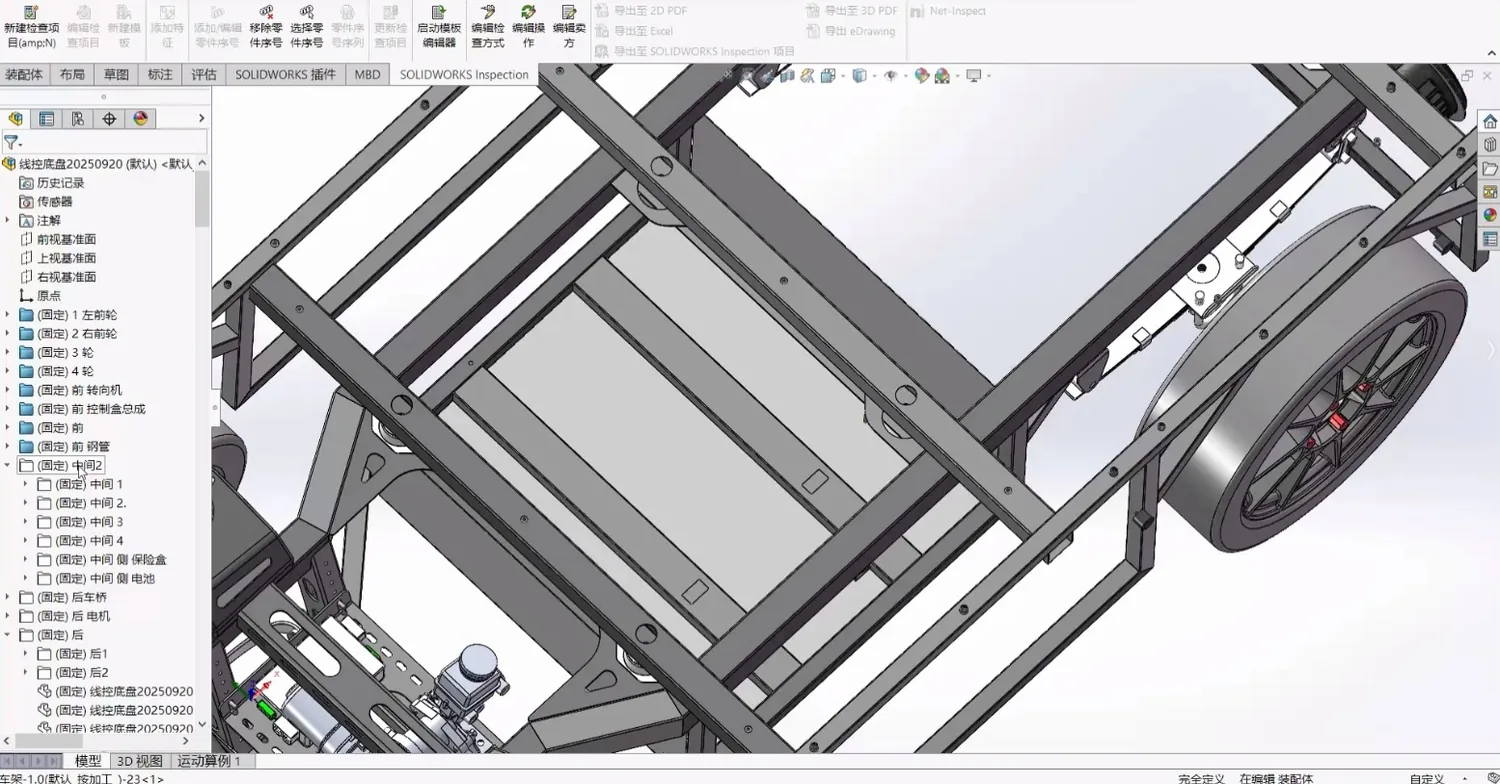1500x784 pixels.
Task: Click the filter funnel icon in tree
Action: pyautogui.click(x=11, y=144)
